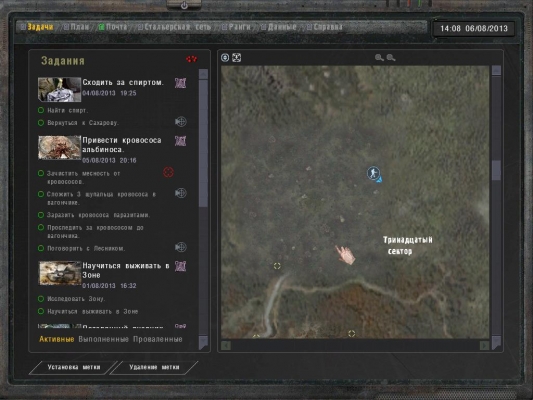
Task: Click date 01/08/2013 16:32 under survival task
Action: pos(109,286)
